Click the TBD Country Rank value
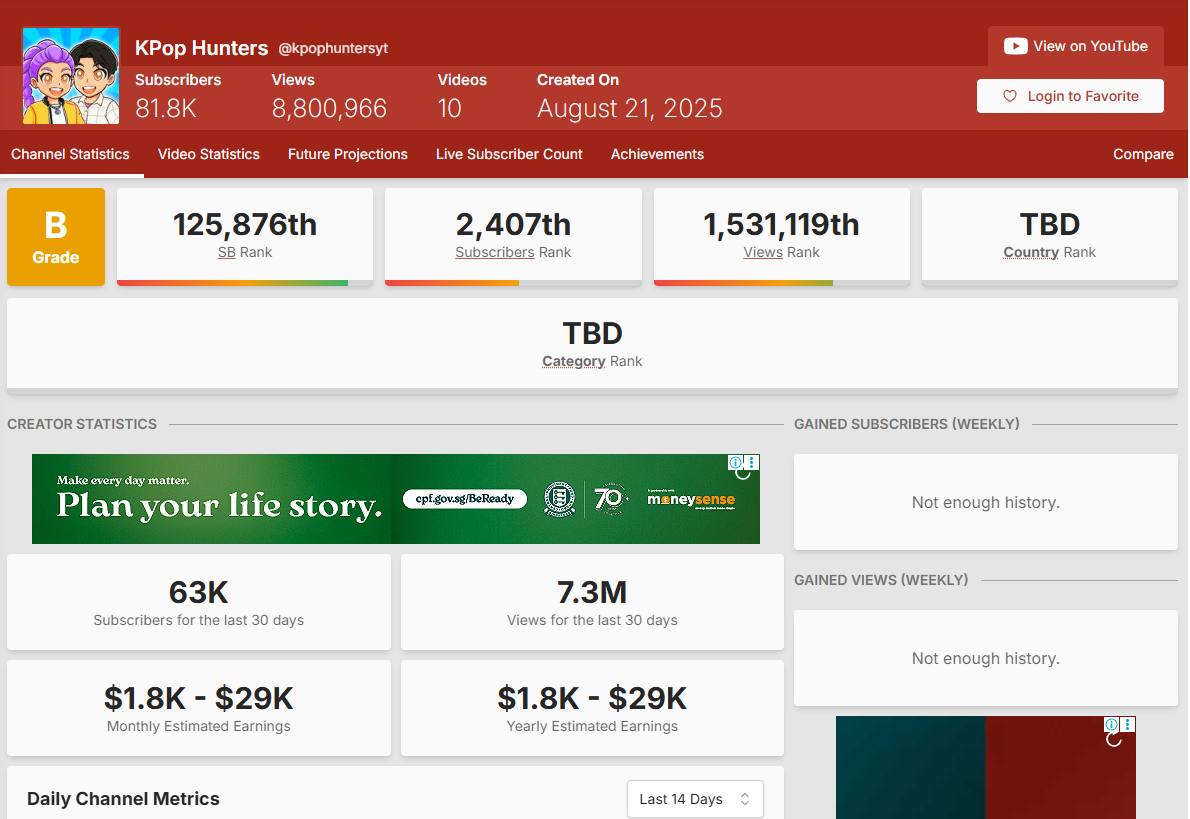The image size is (1190, 819). 1050,225
